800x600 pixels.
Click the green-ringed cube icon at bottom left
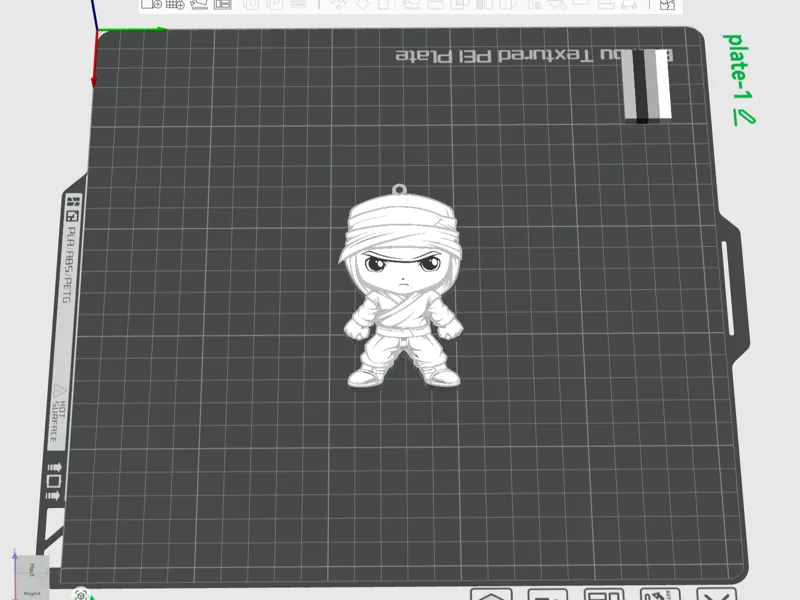tap(81, 594)
